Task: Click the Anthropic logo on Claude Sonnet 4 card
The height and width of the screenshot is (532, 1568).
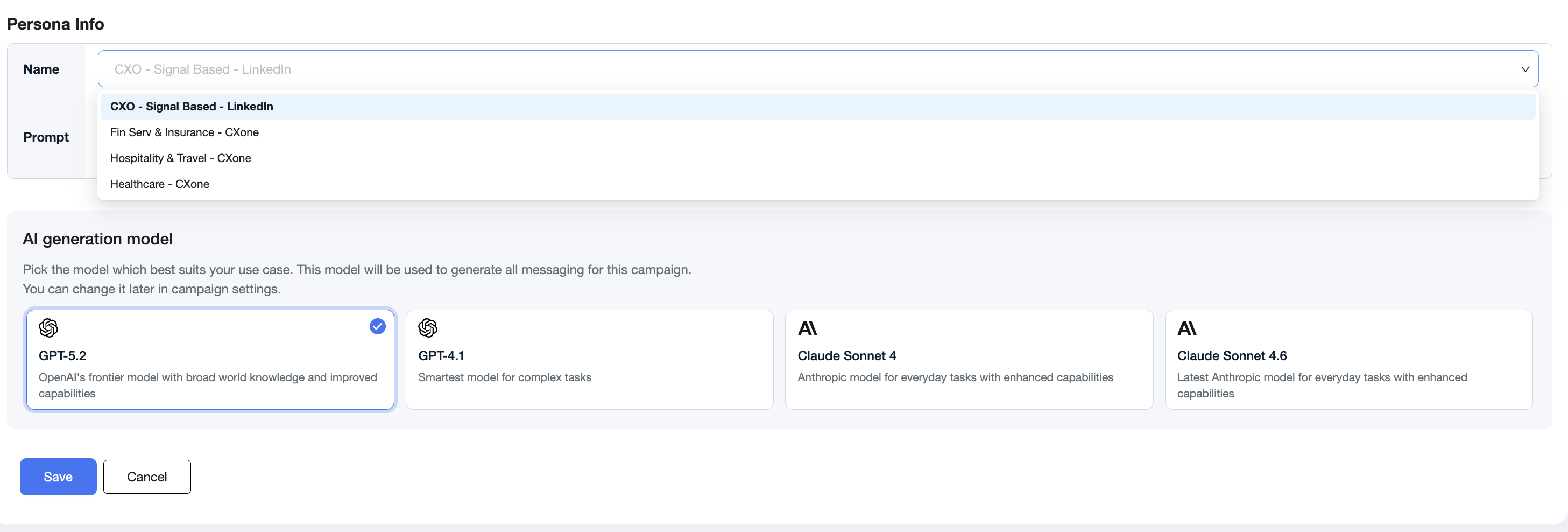Action: pos(807,328)
